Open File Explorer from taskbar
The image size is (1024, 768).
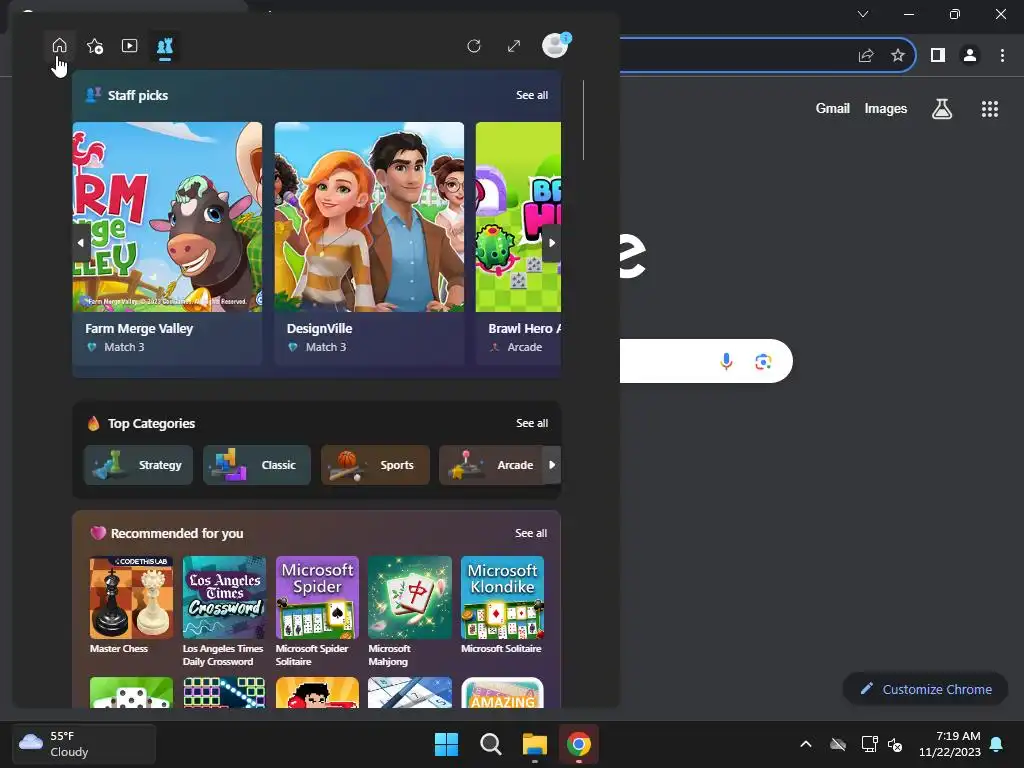pos(534,744)
